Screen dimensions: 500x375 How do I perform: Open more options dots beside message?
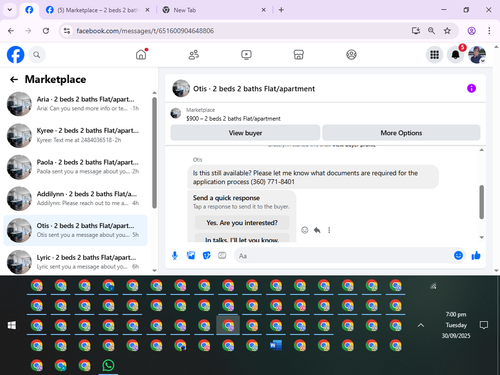(329, 230)
